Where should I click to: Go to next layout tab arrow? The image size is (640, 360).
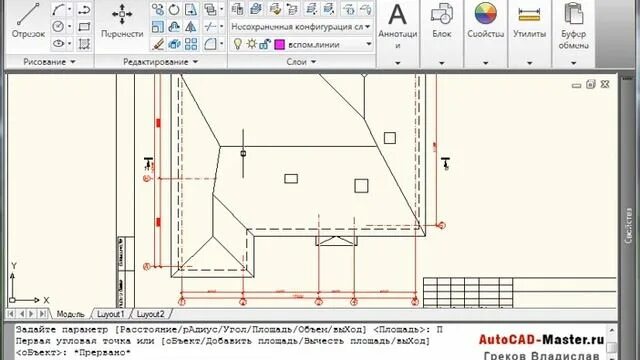32,314
